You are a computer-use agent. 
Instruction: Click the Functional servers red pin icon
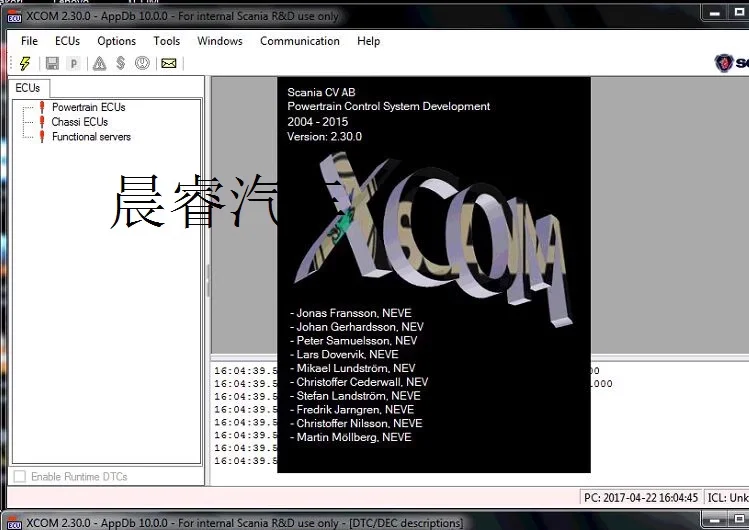(42, 137)
